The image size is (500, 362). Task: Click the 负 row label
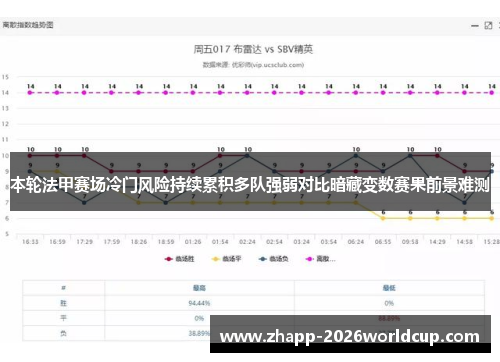tap(63, 333)
